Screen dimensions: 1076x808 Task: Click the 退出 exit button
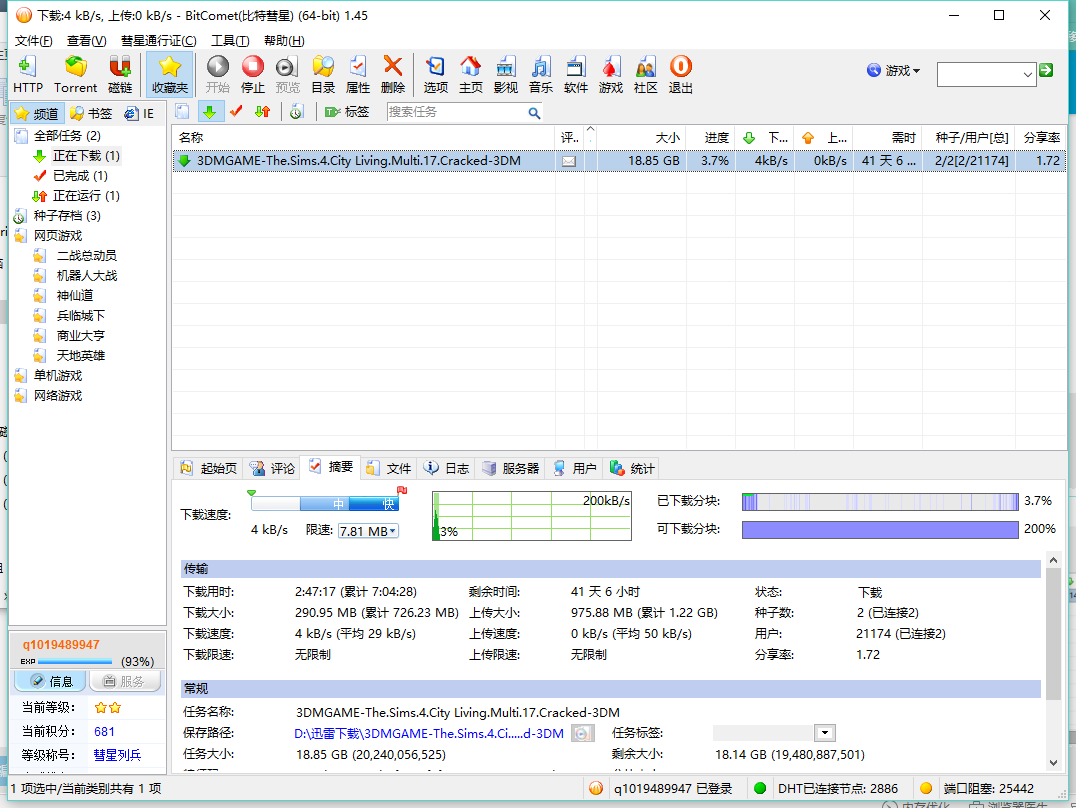click(x=681, y=74)
